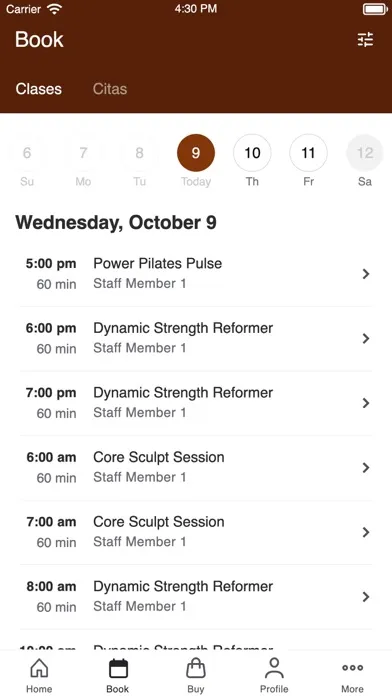The width and height of the screenshot is (392, 696).
Task: Select Friday the 11th date
Action: pos(309,153)
